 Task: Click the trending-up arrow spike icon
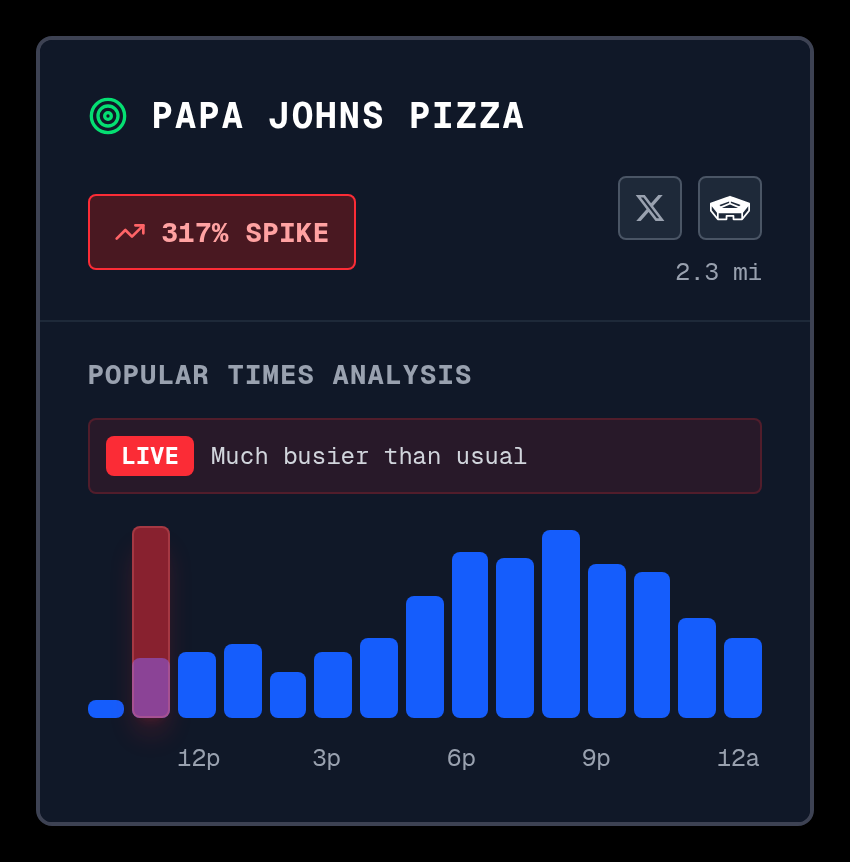coord(130,233)
